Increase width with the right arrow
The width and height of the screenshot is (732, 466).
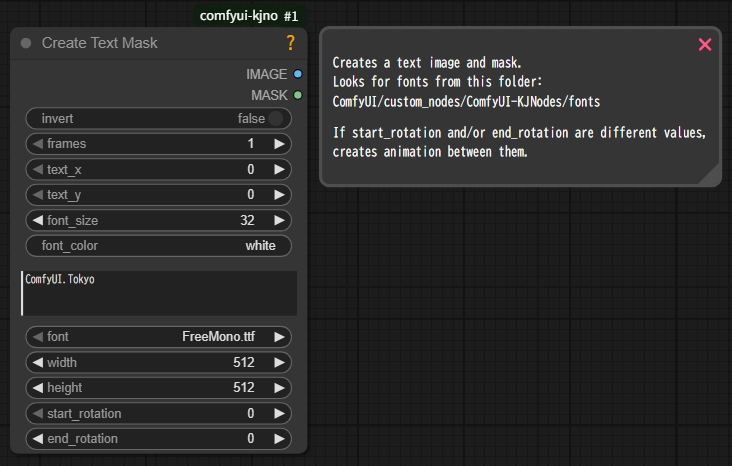click(280, 362)
